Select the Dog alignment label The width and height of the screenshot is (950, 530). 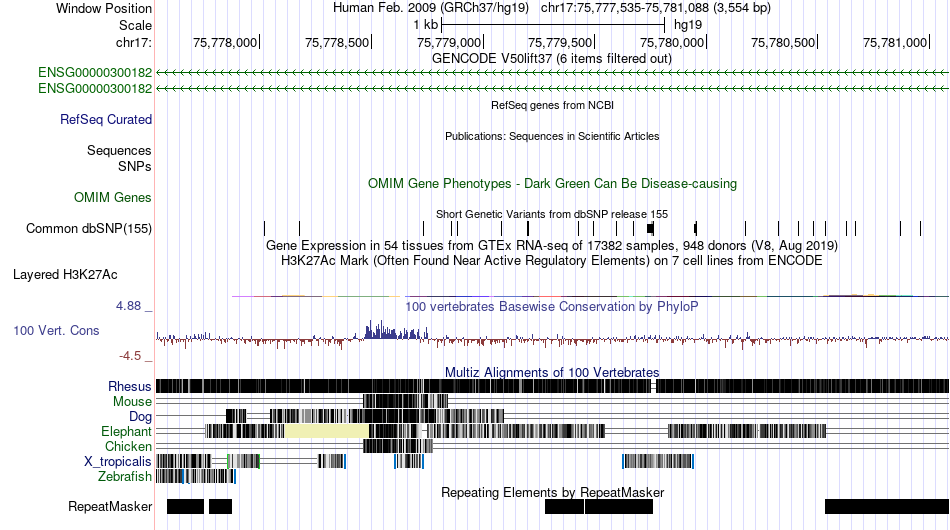click(x=140, y=416)
